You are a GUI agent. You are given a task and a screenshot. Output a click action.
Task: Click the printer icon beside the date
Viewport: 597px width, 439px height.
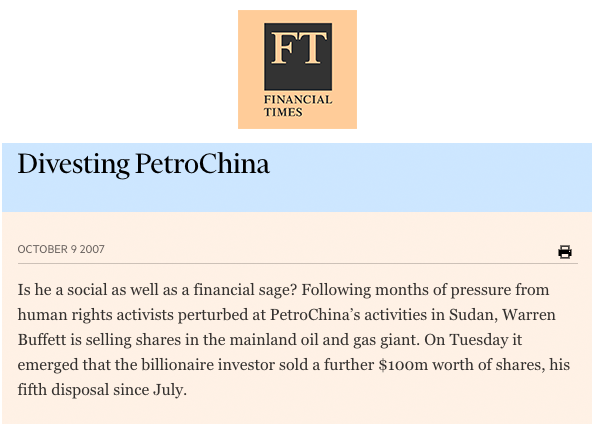tap(565, 252)
